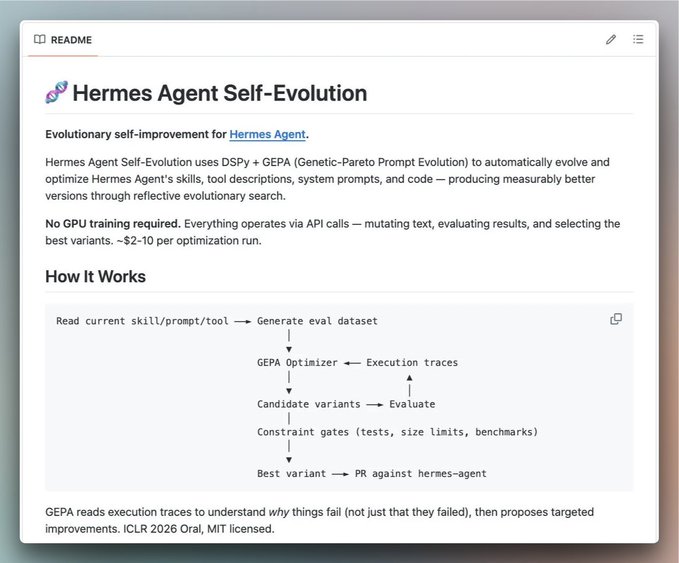Image resolution: width=679 pixels, height=563 pixels.
Task: Click 'Execution traces' in diagram
Action: 412,362
